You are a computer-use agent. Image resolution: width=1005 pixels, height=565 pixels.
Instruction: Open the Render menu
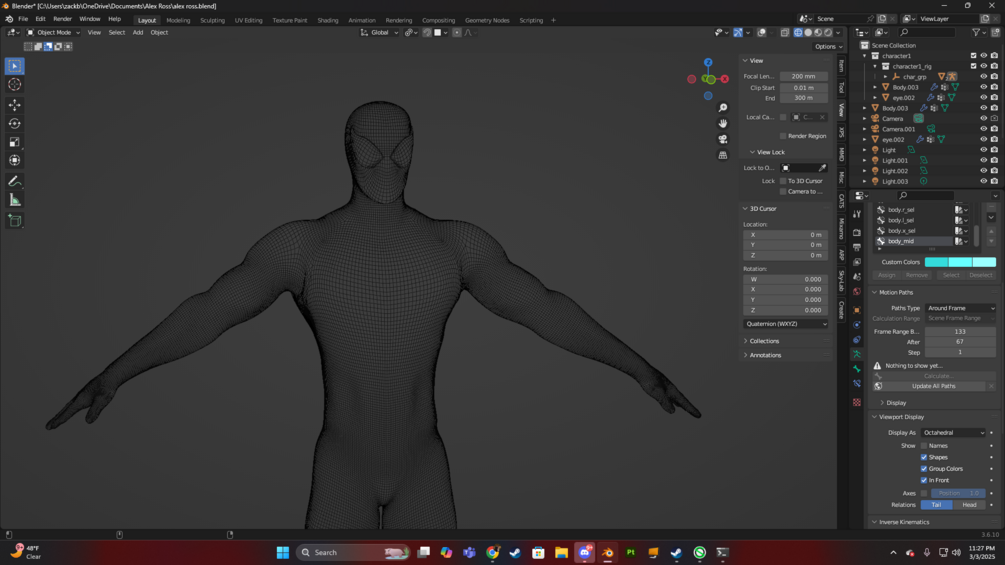[62, 19]
